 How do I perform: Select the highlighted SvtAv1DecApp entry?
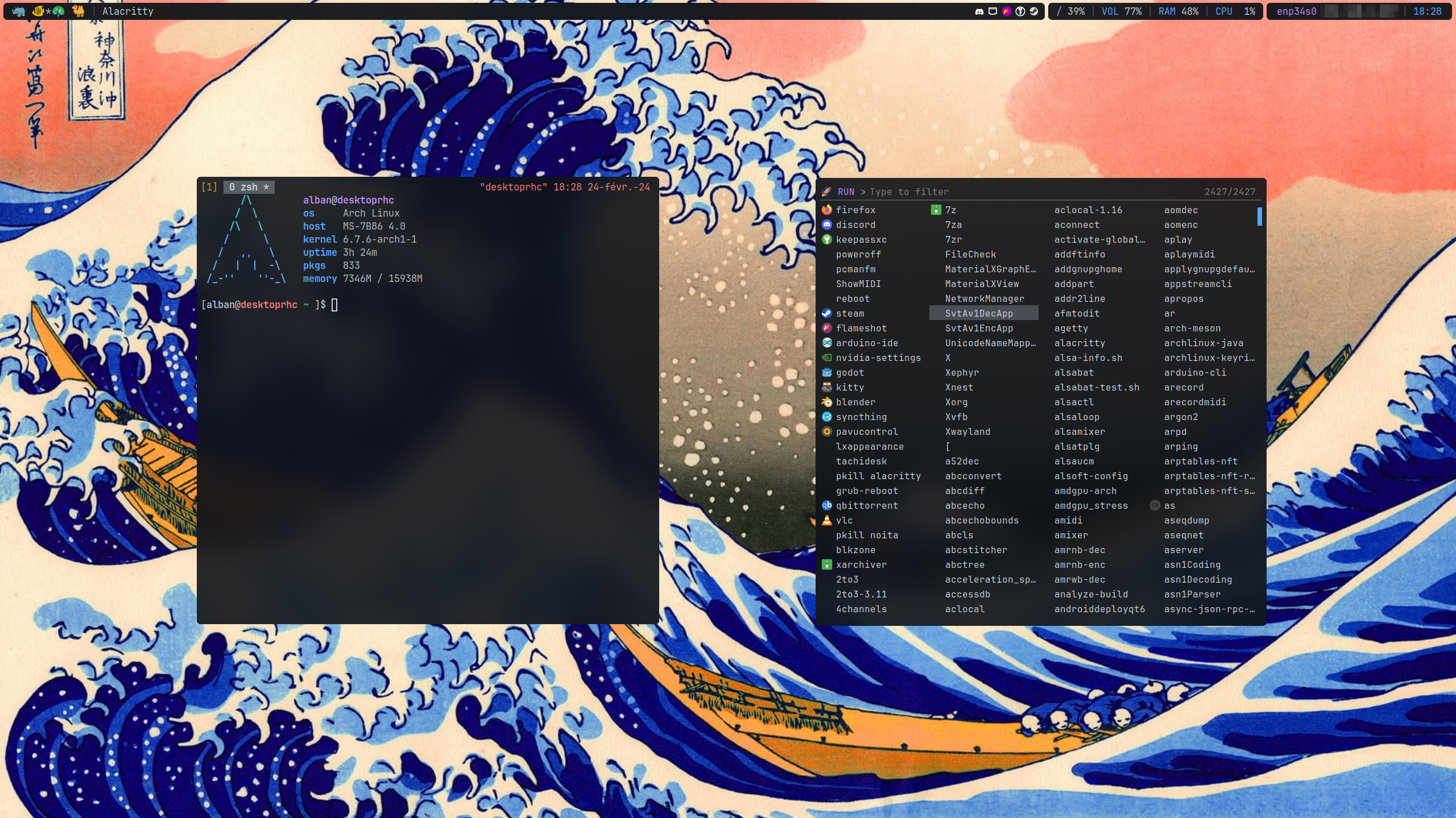(979, 313)
